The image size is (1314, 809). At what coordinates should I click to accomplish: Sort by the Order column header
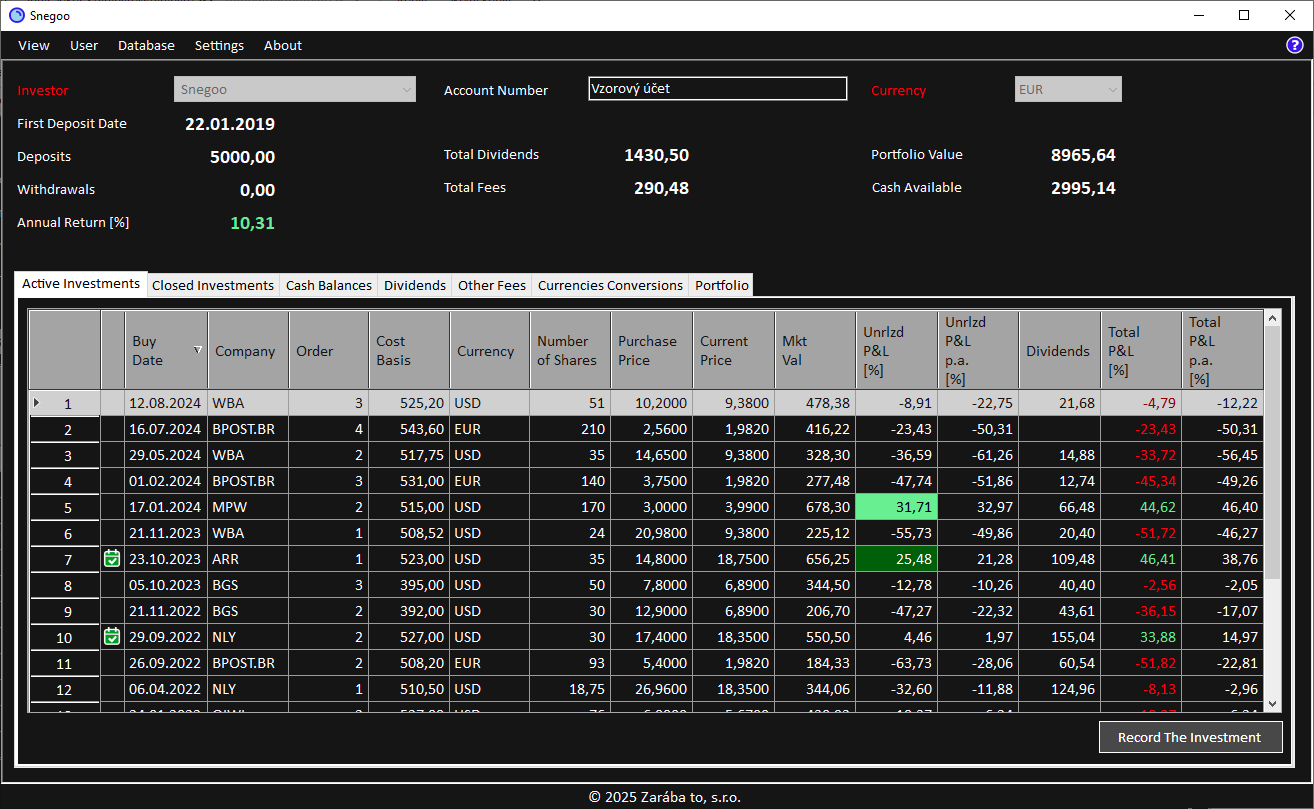pos(328,351)
